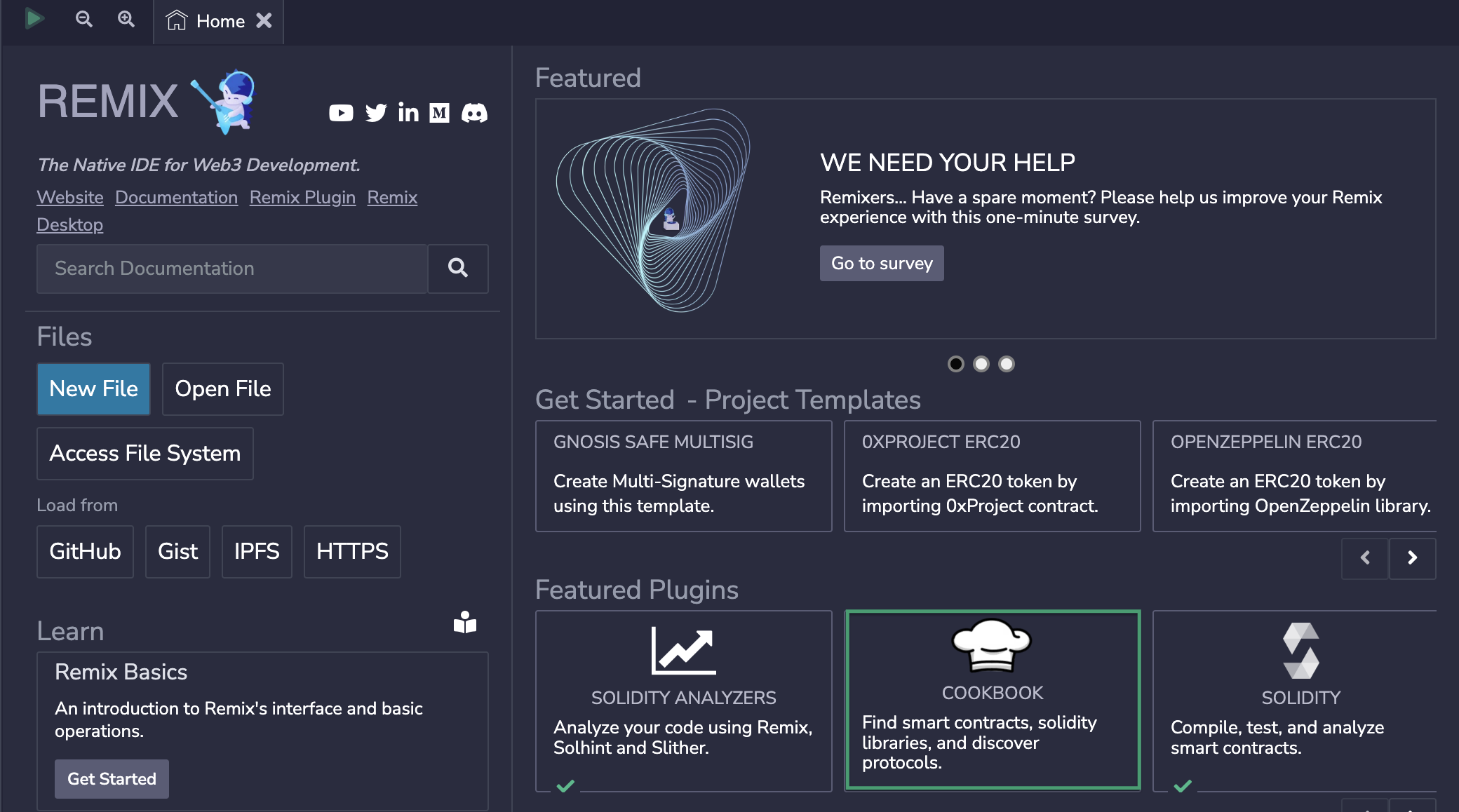Viewport: 1459px width, 812px height.
Task: Open the Documentation link
Action: (x=176, y=197)
